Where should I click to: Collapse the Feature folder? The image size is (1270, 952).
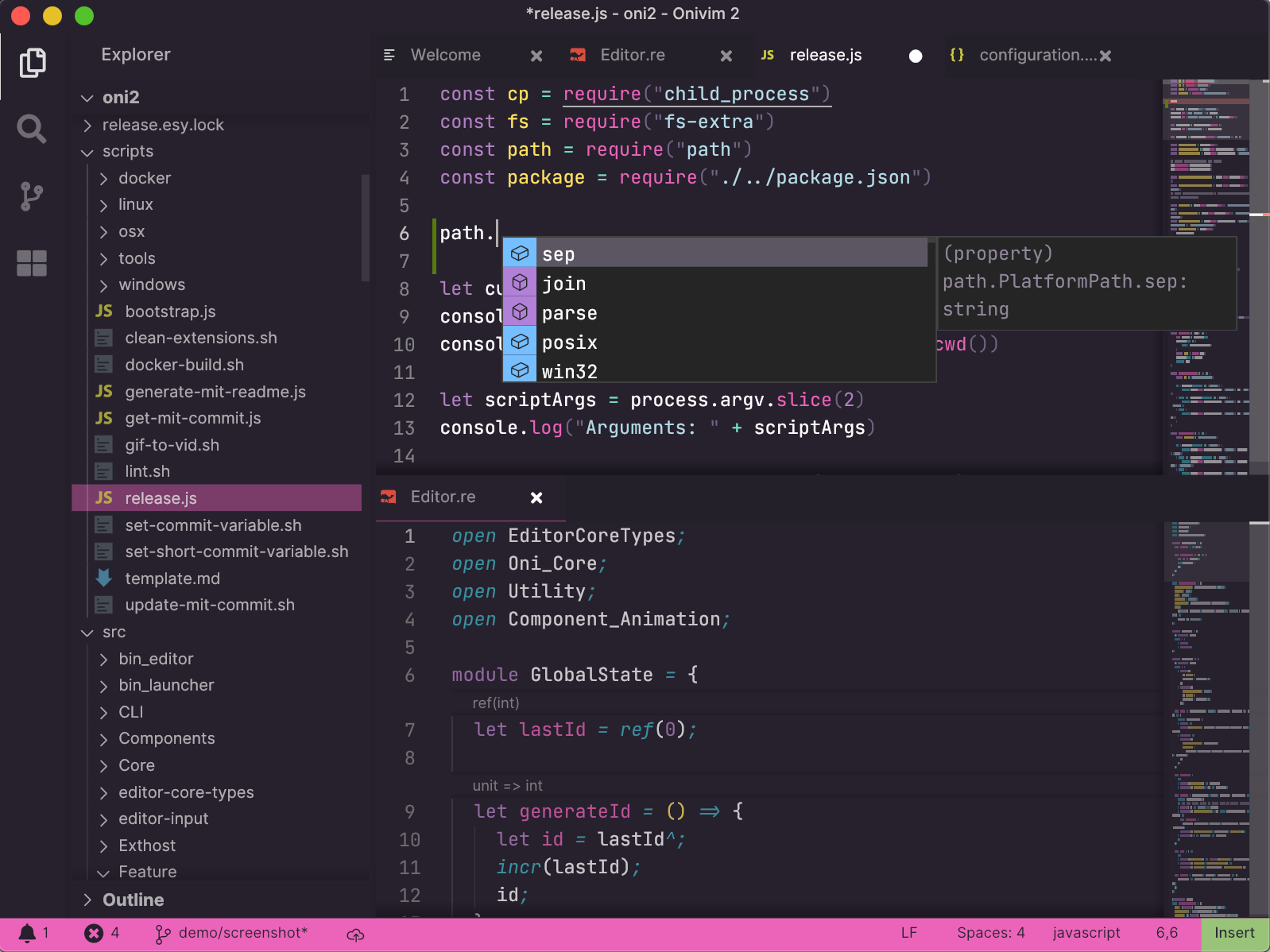pos(103,873)
